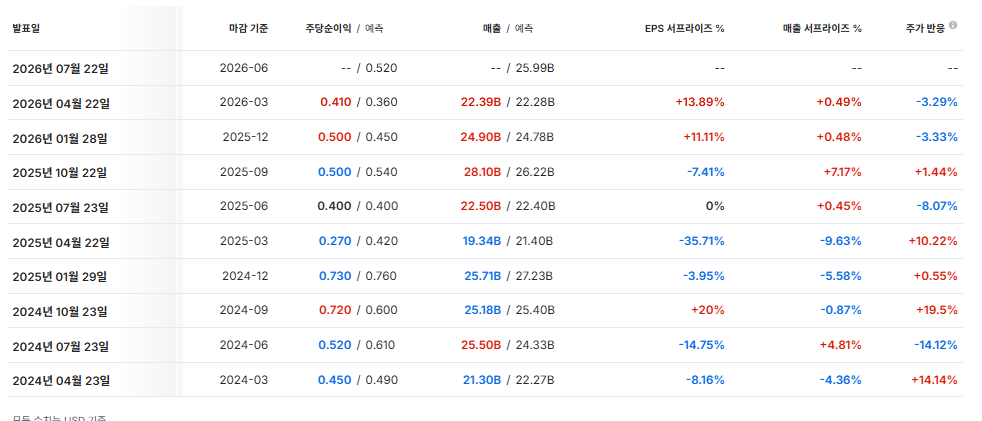This screenshot has height=421, width=982.
Task: Click the 2024-03 closing period cell
Action: click(244, 380)
